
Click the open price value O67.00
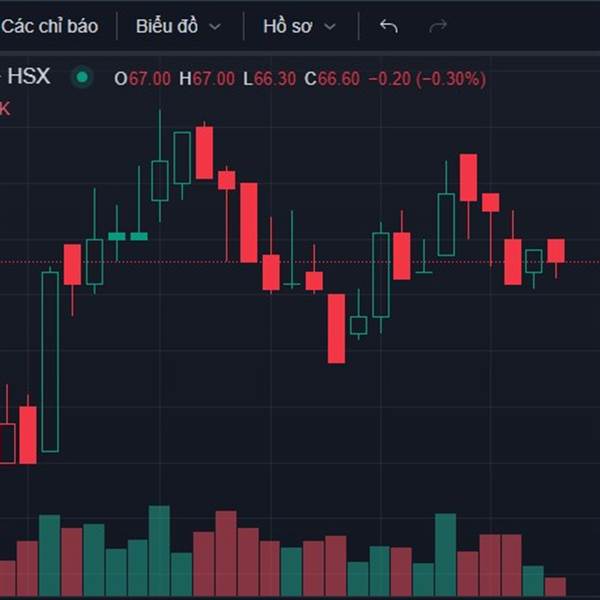click(143, 78)
